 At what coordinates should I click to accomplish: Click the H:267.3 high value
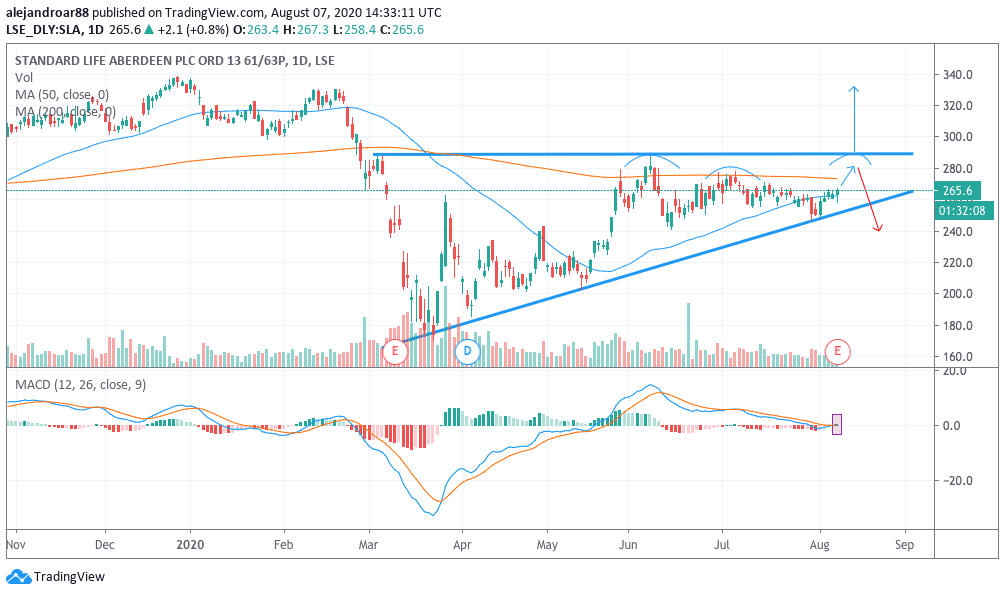(306, 29)
